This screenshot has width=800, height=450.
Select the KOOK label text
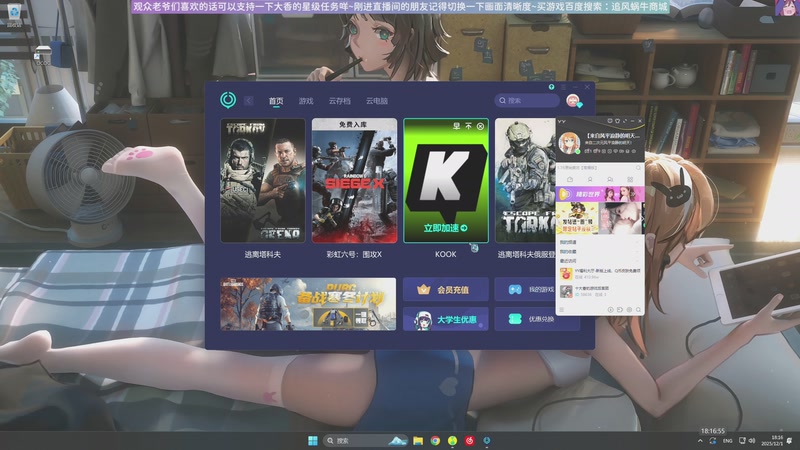pyautogui.click(x=445, y=254)
